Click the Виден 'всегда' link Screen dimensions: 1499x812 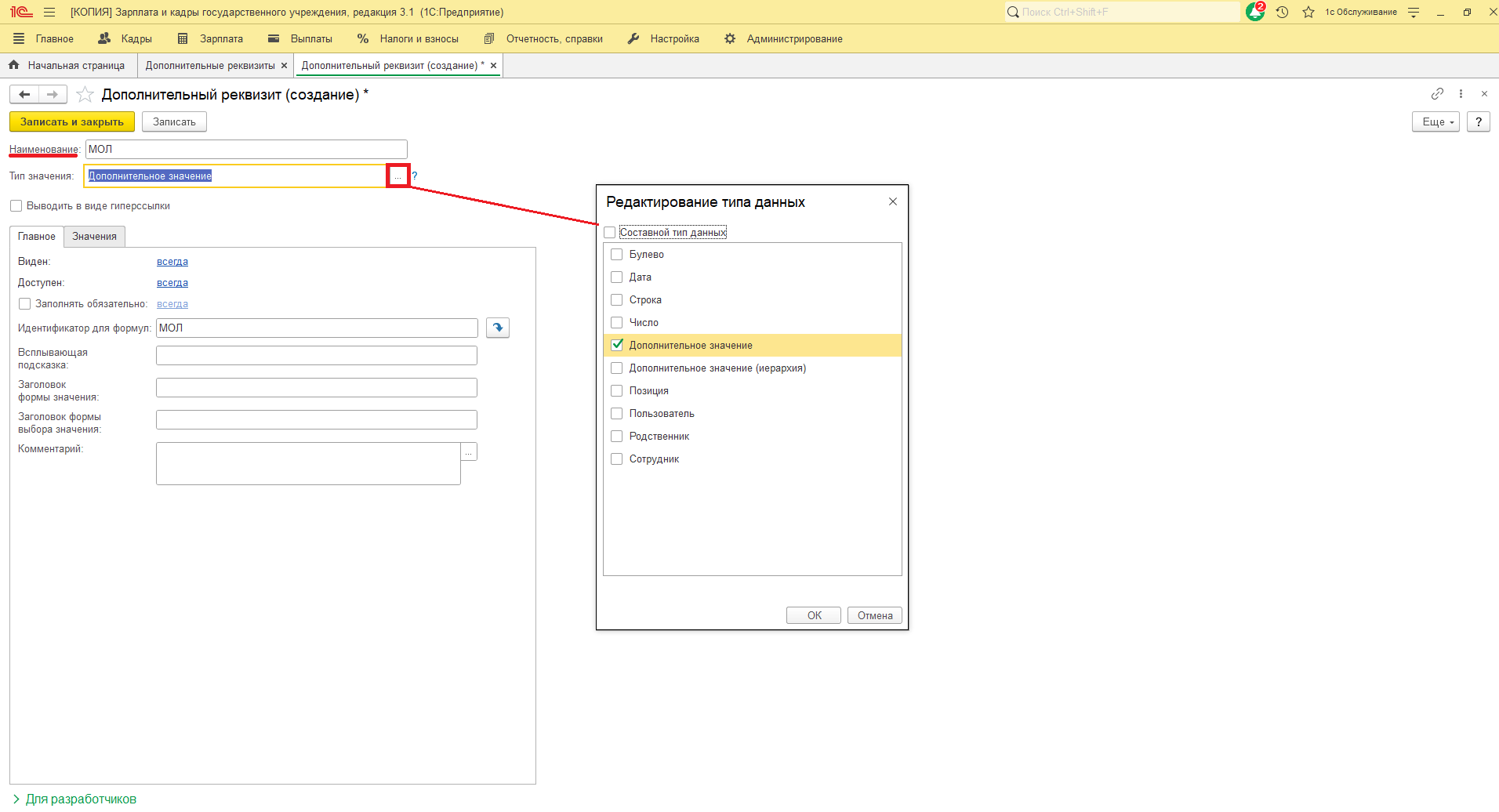click(x=172, y=262)
